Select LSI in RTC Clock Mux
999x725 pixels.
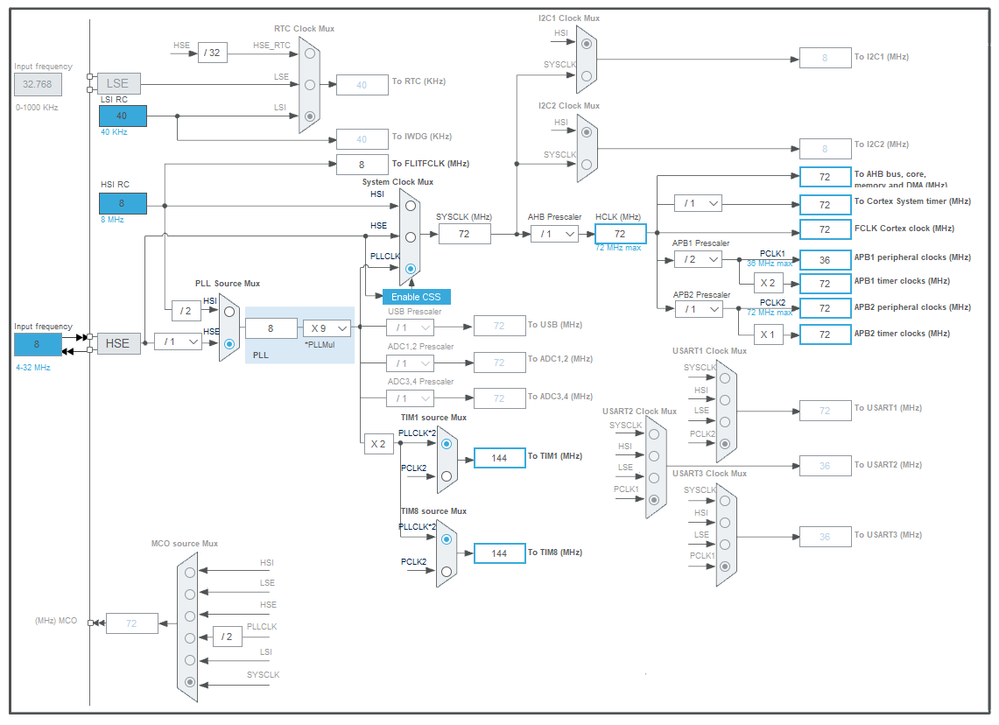tap(310, 117)
